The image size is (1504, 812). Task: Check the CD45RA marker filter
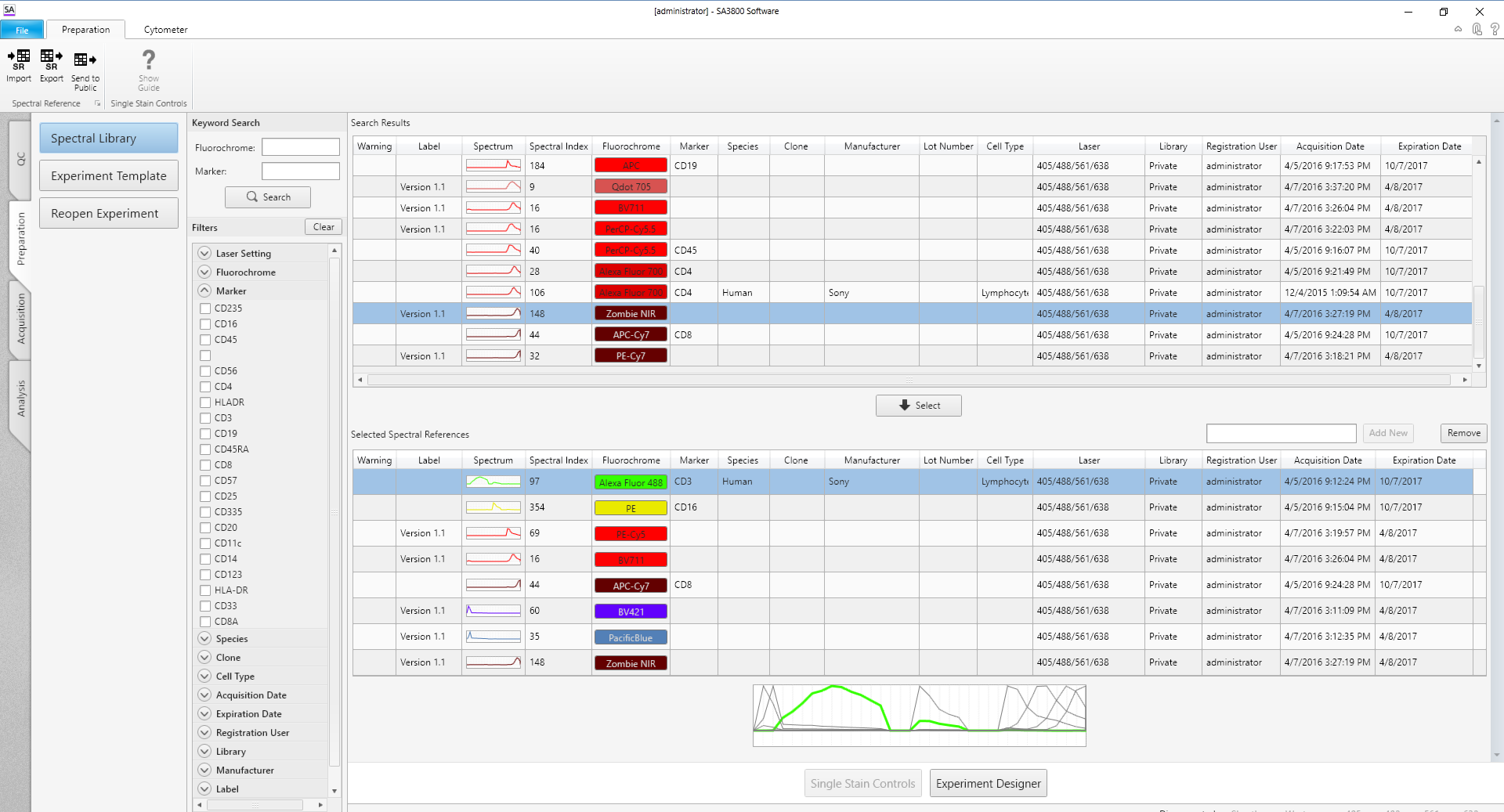[205, 449]
